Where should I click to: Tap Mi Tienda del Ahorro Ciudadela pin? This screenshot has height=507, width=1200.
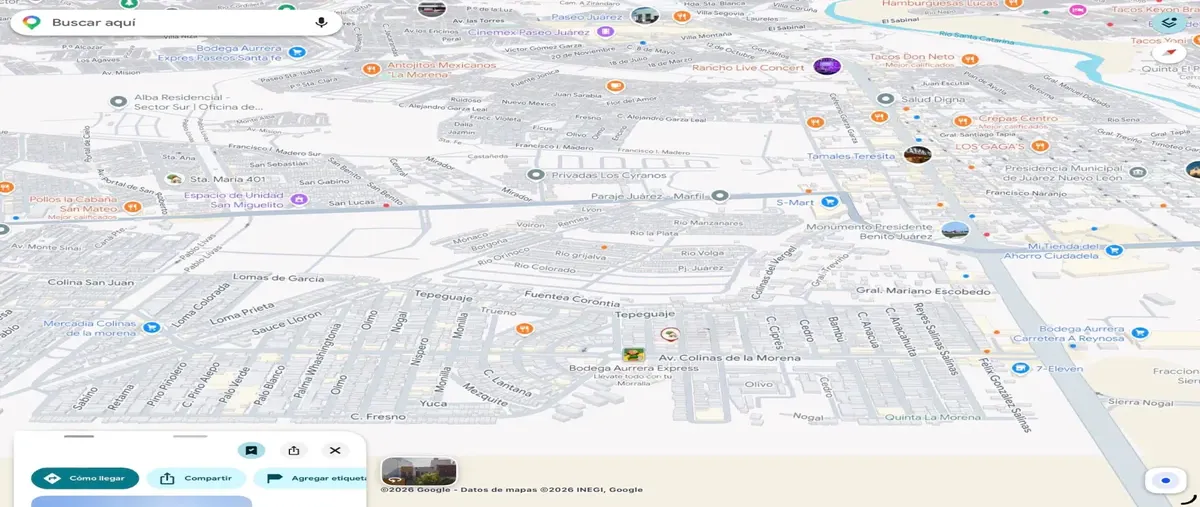[x=1114, y=249]
